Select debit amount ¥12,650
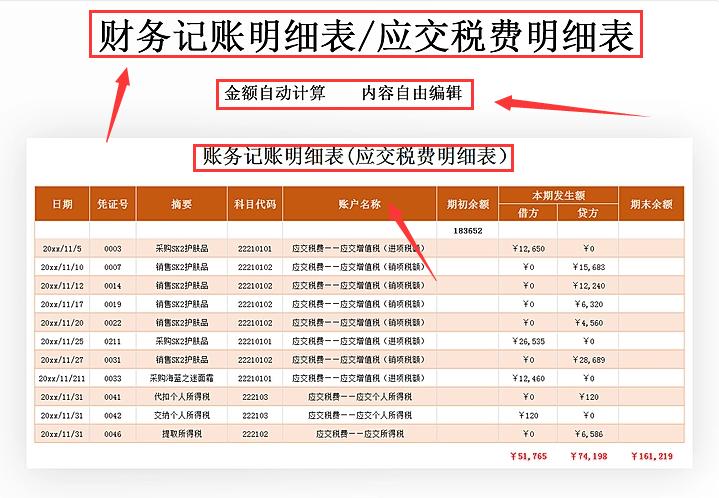The image size is (719, 498). click(528, 249)
